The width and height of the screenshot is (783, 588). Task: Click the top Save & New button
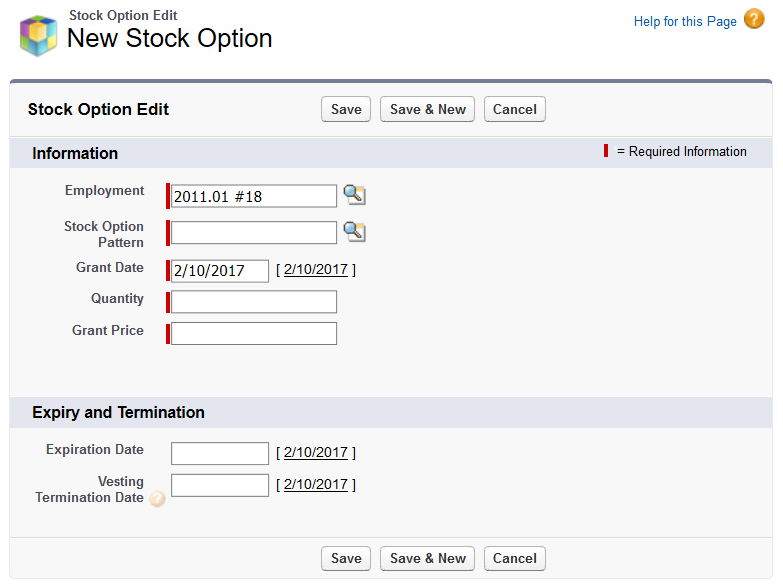428,109
